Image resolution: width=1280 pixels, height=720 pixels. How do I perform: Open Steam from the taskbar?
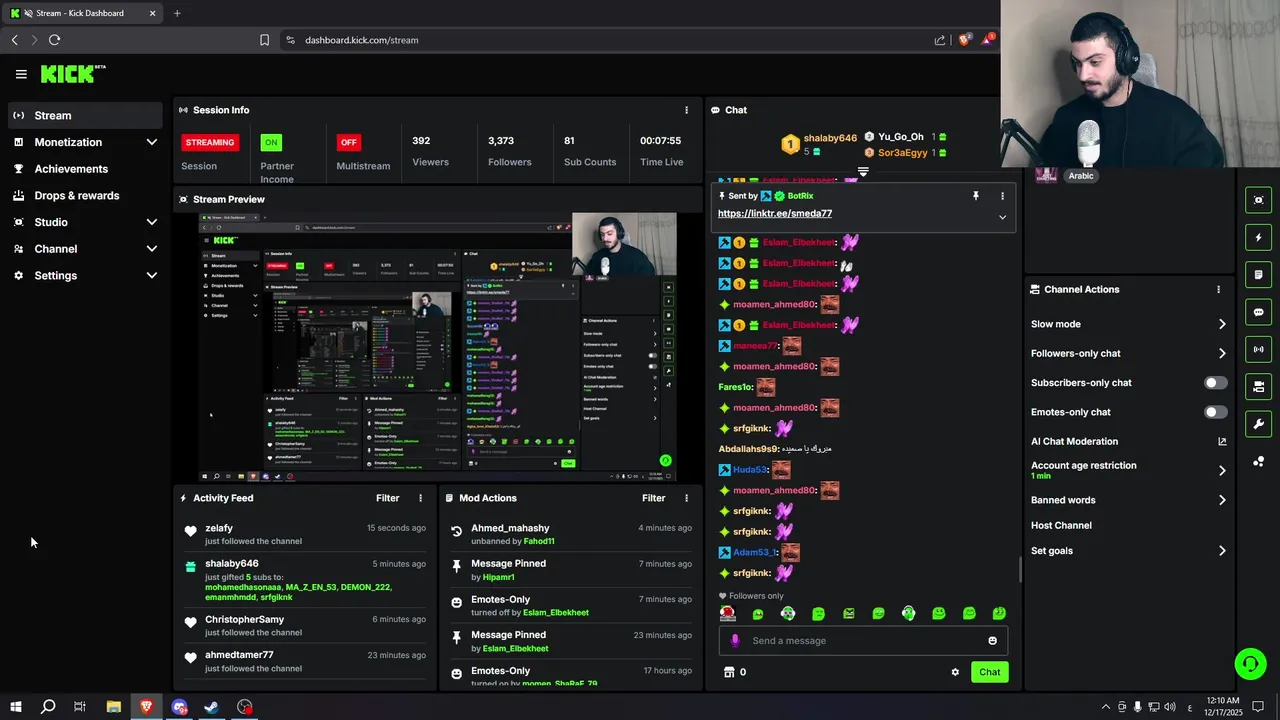pos(212,707)
